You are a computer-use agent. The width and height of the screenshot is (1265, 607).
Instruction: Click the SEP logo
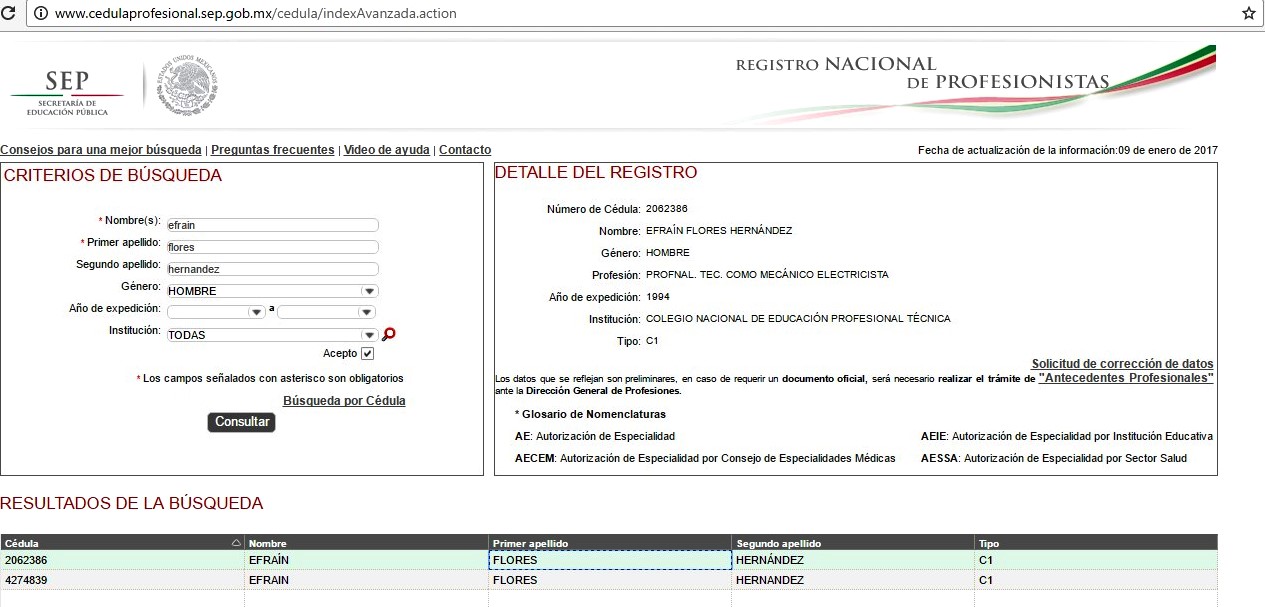[67, 92]
